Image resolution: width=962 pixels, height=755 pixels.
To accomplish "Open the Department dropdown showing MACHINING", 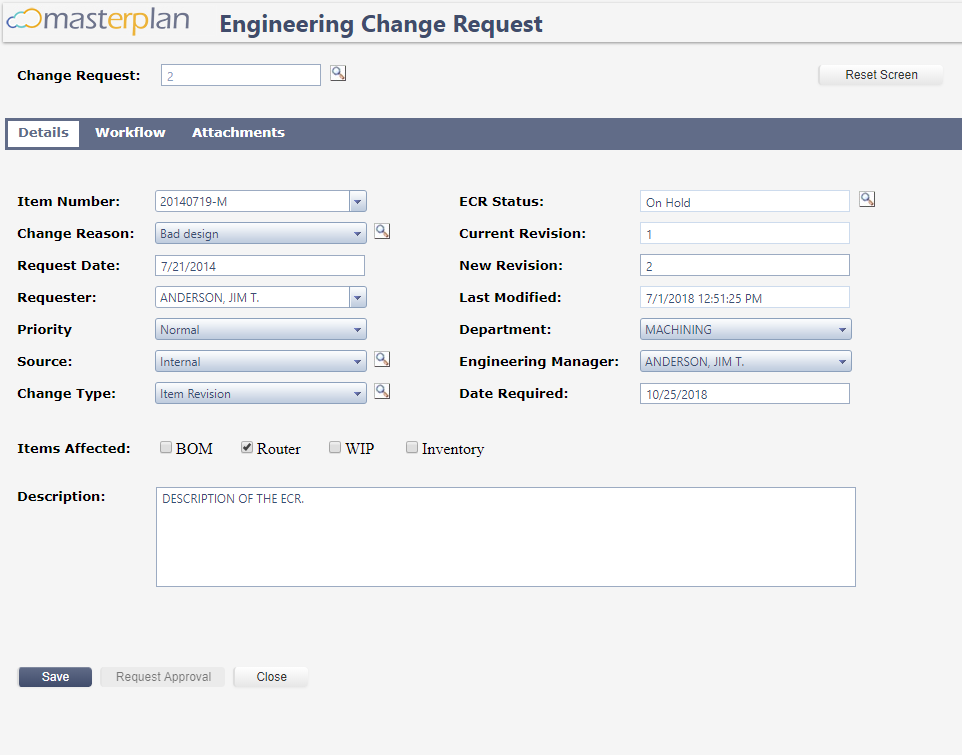I will (745, 329).
